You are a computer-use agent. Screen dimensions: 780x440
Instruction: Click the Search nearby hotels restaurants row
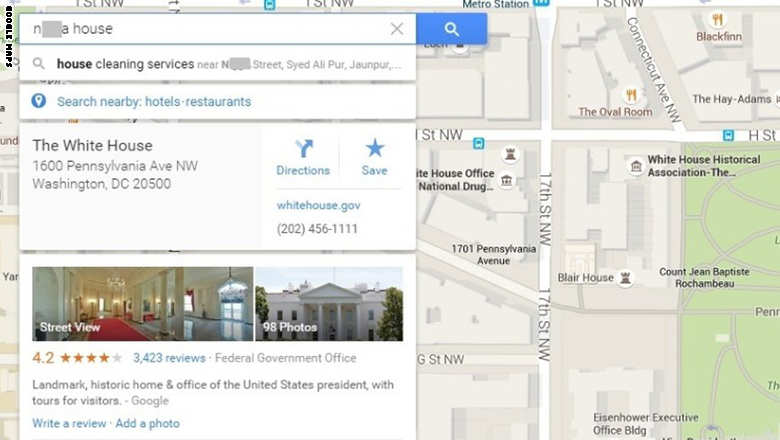tap(217, 101)
